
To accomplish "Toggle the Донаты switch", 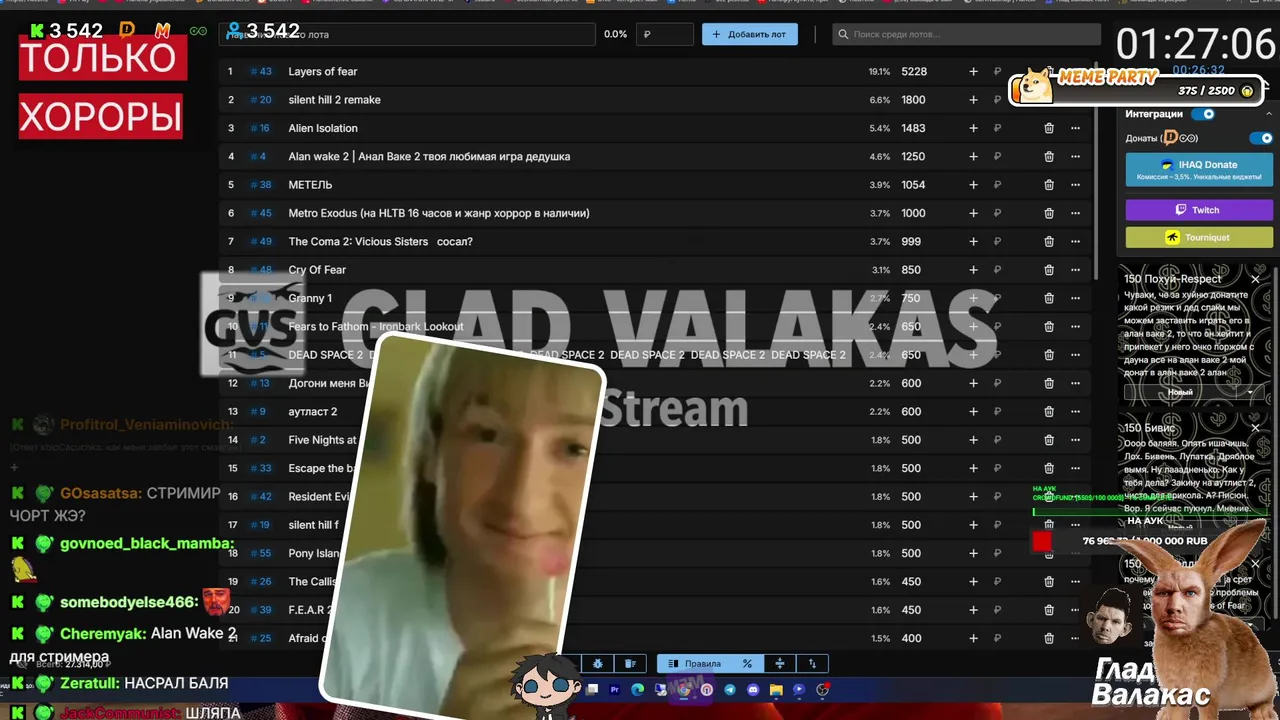I will pyautogui.click(x=1261, y=138).
